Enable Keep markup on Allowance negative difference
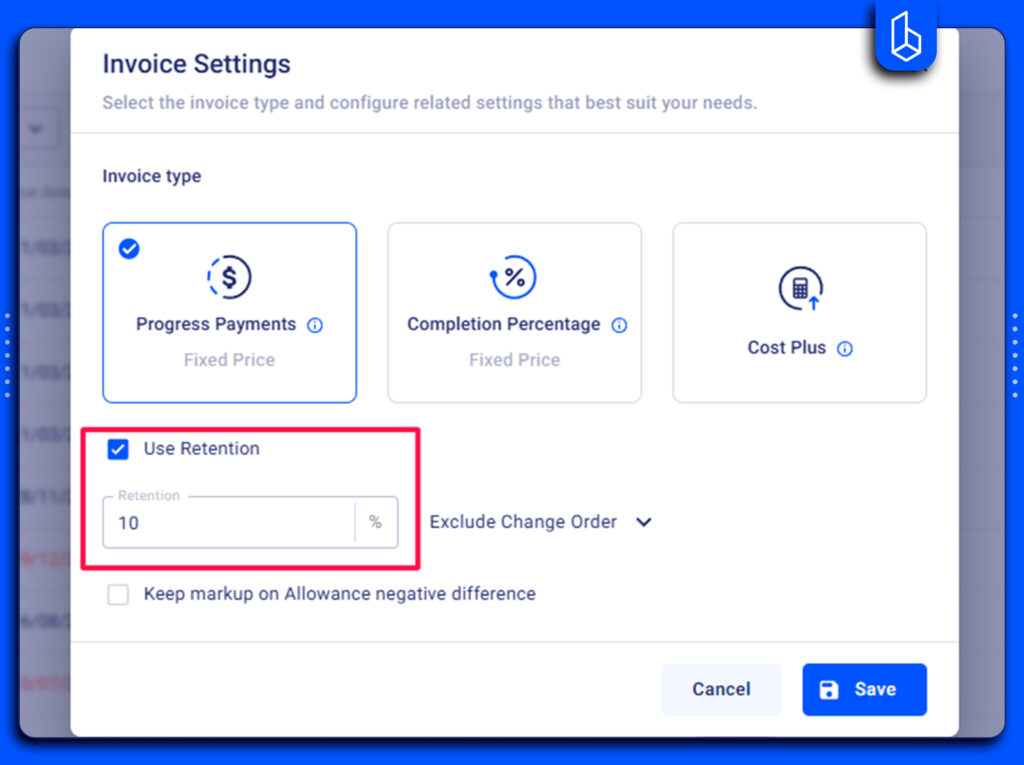 [118, 595]
